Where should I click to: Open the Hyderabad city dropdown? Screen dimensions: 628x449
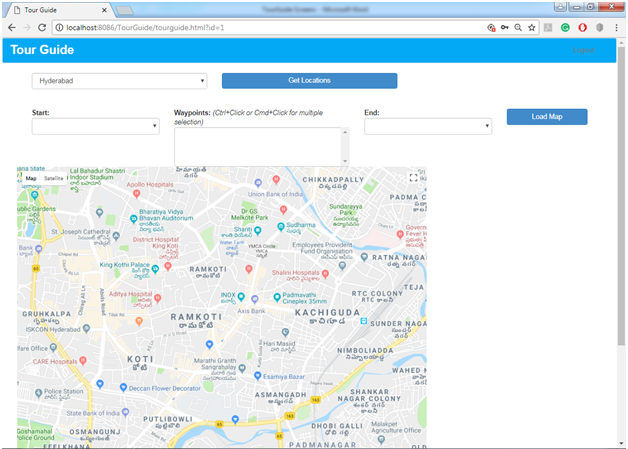point(119,81)
